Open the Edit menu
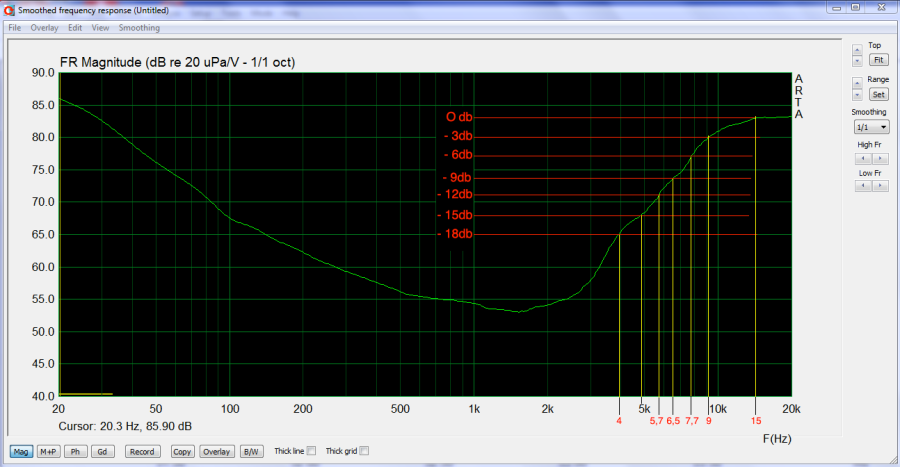Viewport: 900px width, 467px height. 75,28
